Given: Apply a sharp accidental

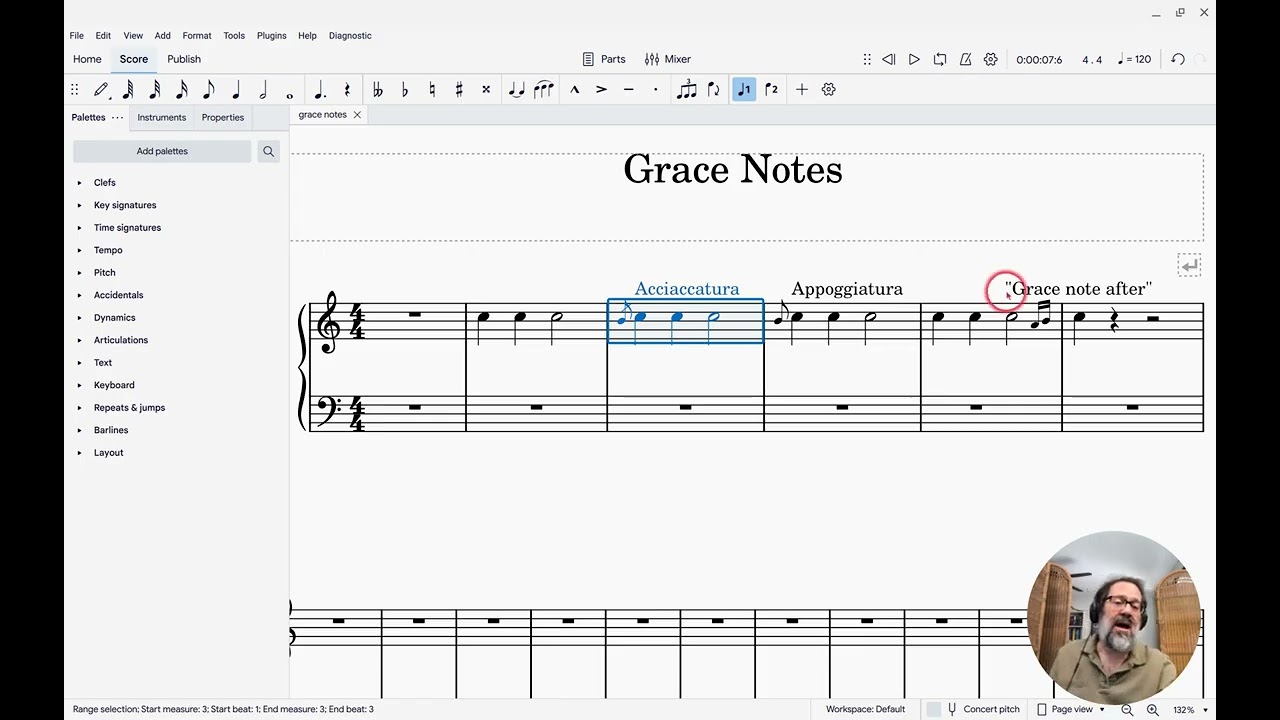Looking at the screenshot, I should [459, 90].
